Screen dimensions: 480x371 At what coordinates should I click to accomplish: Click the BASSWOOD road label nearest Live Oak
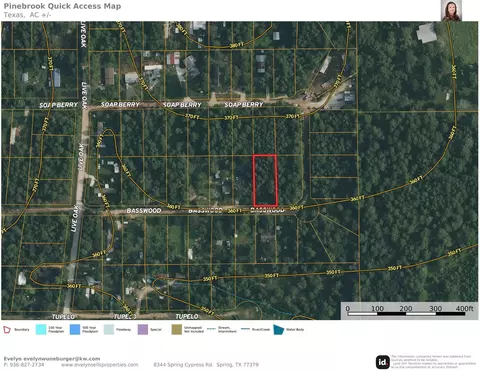click(144, 211)
